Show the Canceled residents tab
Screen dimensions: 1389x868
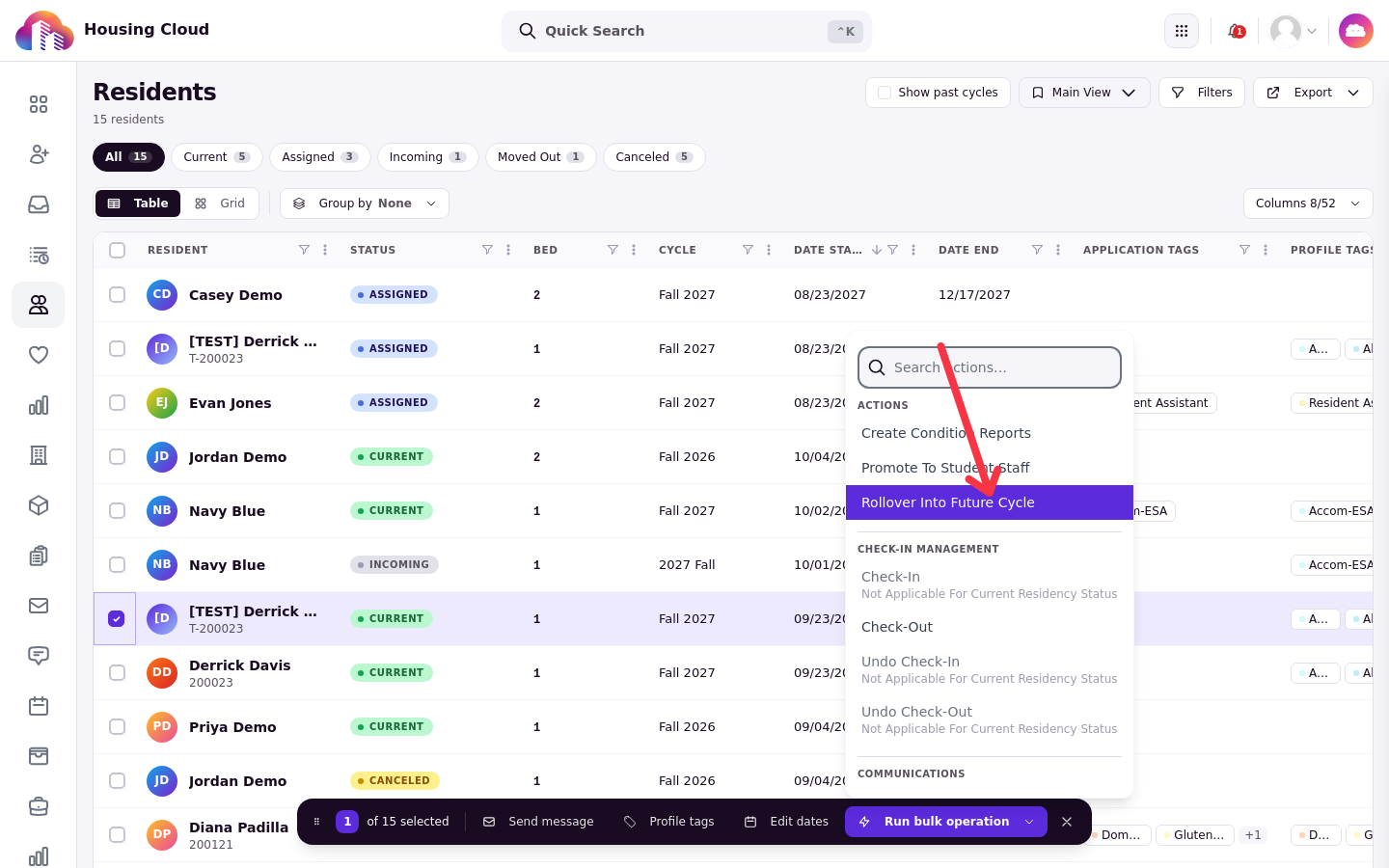tap(654, 157)
